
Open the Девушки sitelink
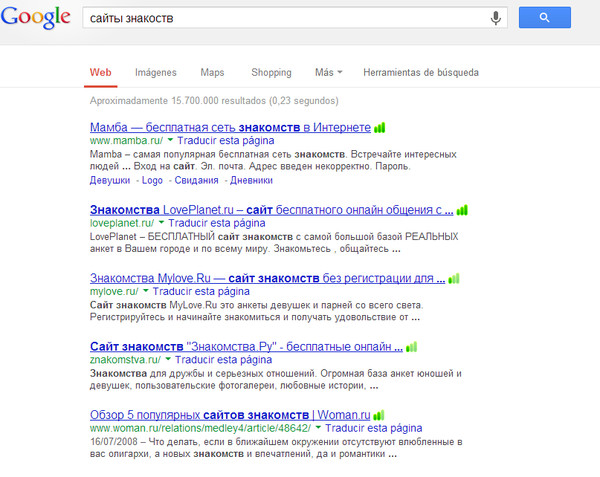point(110,180)
